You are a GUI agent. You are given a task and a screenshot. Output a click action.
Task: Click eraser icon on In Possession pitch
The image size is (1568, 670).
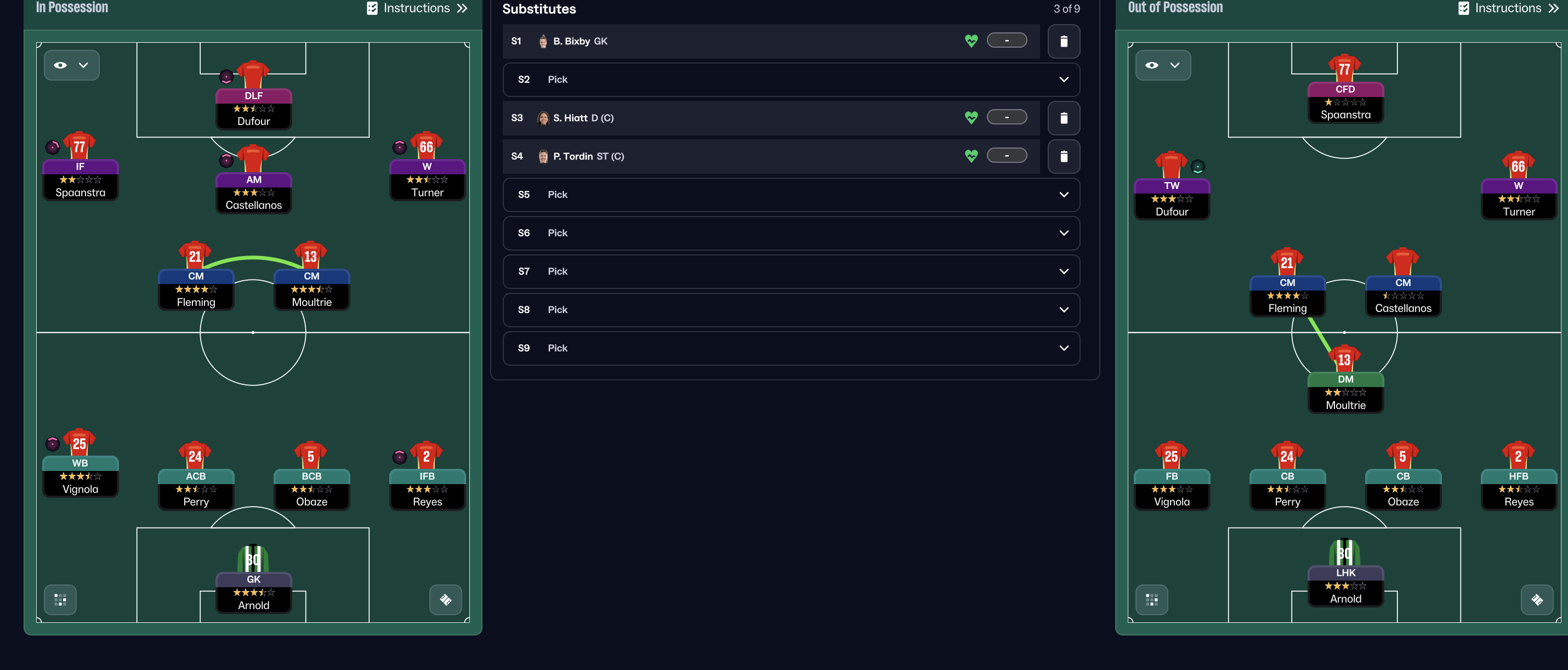[446, 600]
